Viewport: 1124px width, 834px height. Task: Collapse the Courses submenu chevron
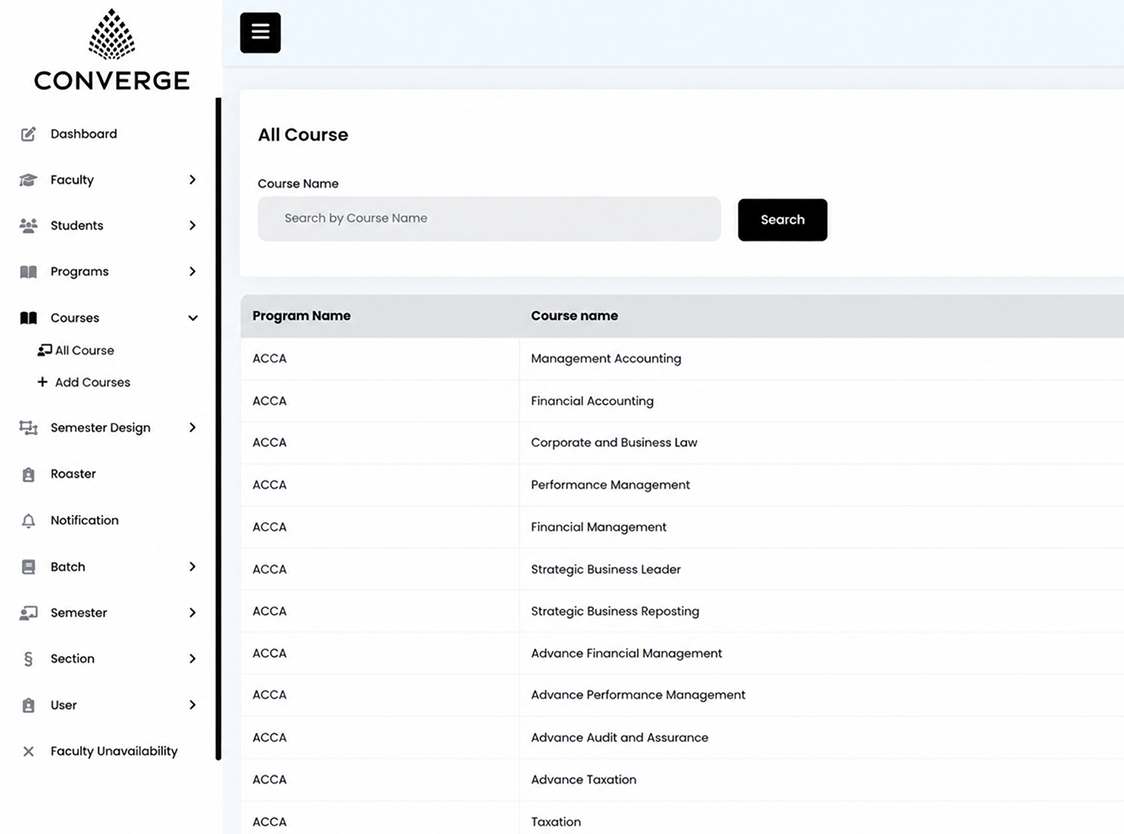[x=193, y=318]
